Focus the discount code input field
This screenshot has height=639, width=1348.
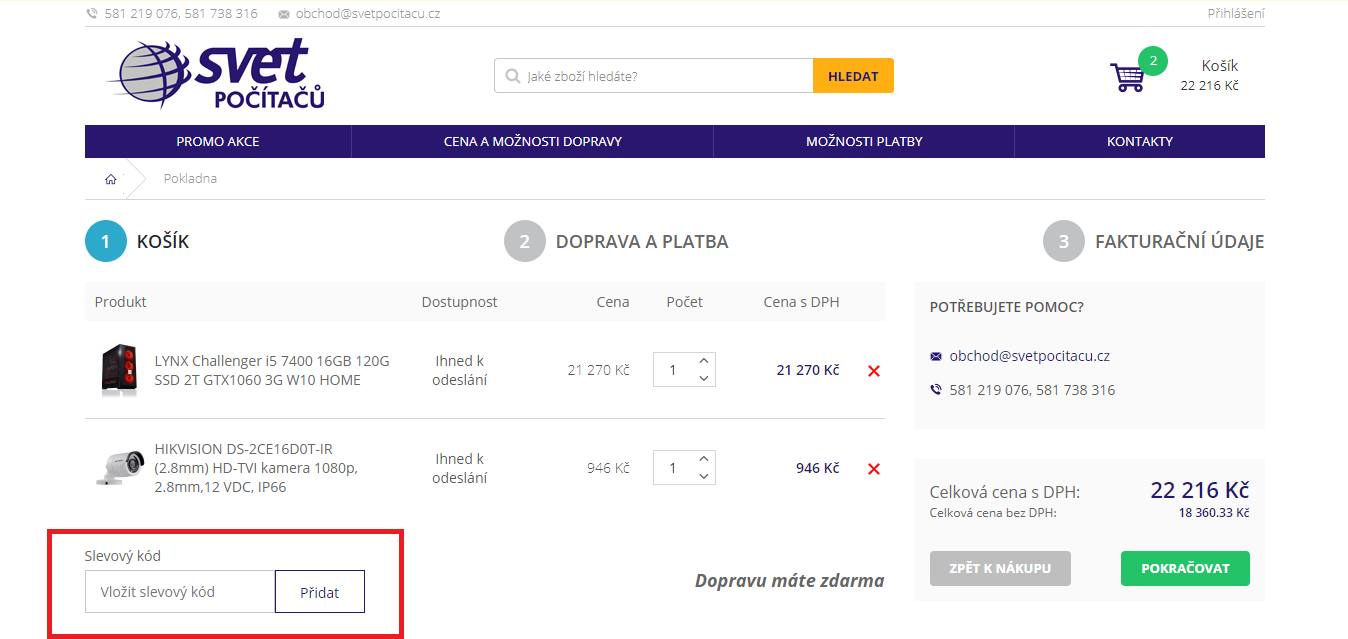click(180, 592)
